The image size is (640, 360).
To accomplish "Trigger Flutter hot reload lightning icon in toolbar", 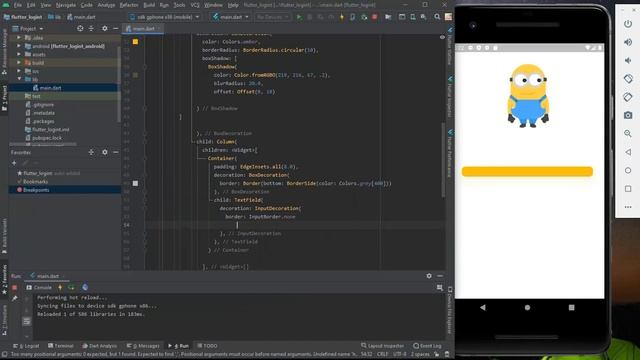I will point(342,17).
